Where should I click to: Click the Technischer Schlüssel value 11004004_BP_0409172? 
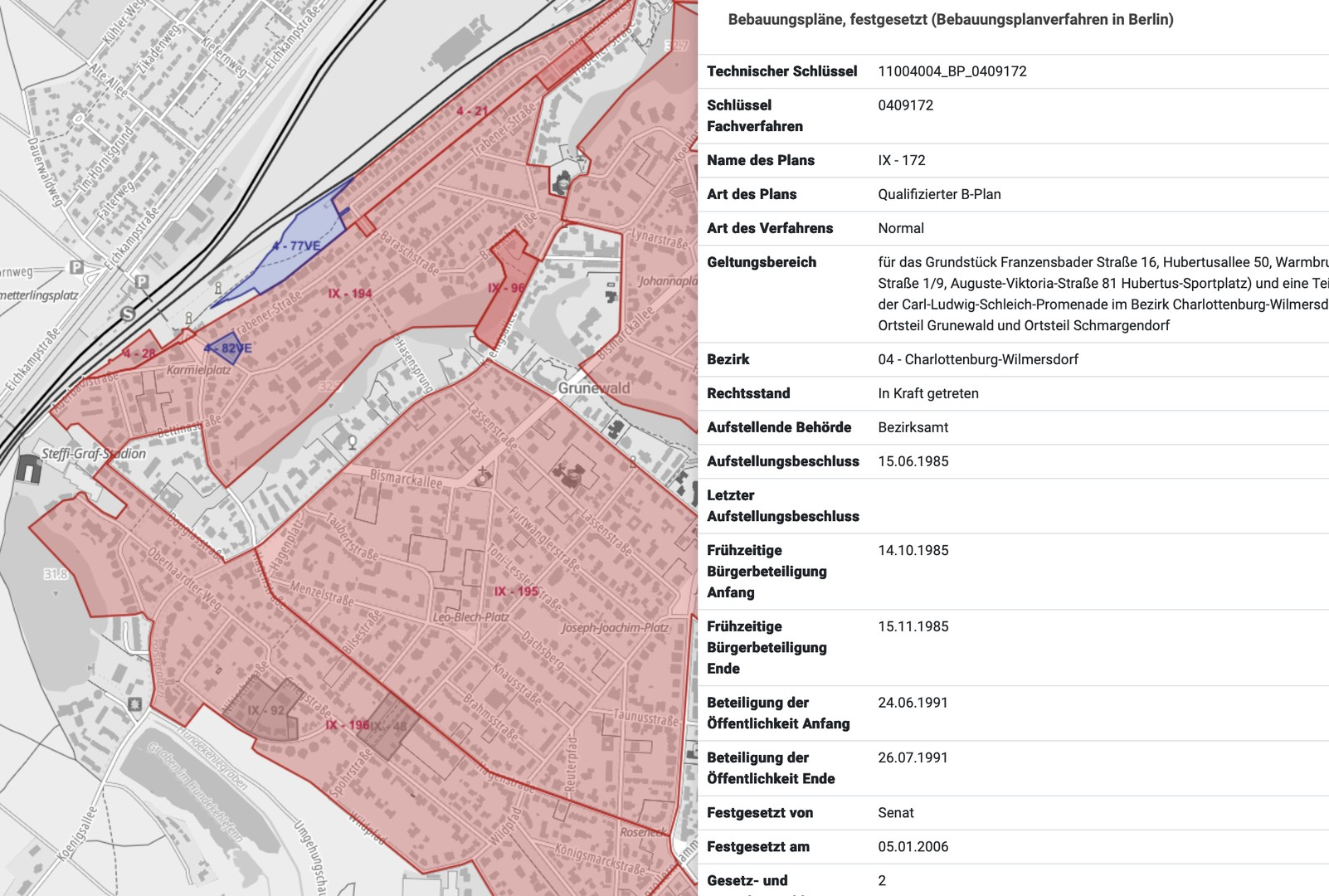(952, 71)
